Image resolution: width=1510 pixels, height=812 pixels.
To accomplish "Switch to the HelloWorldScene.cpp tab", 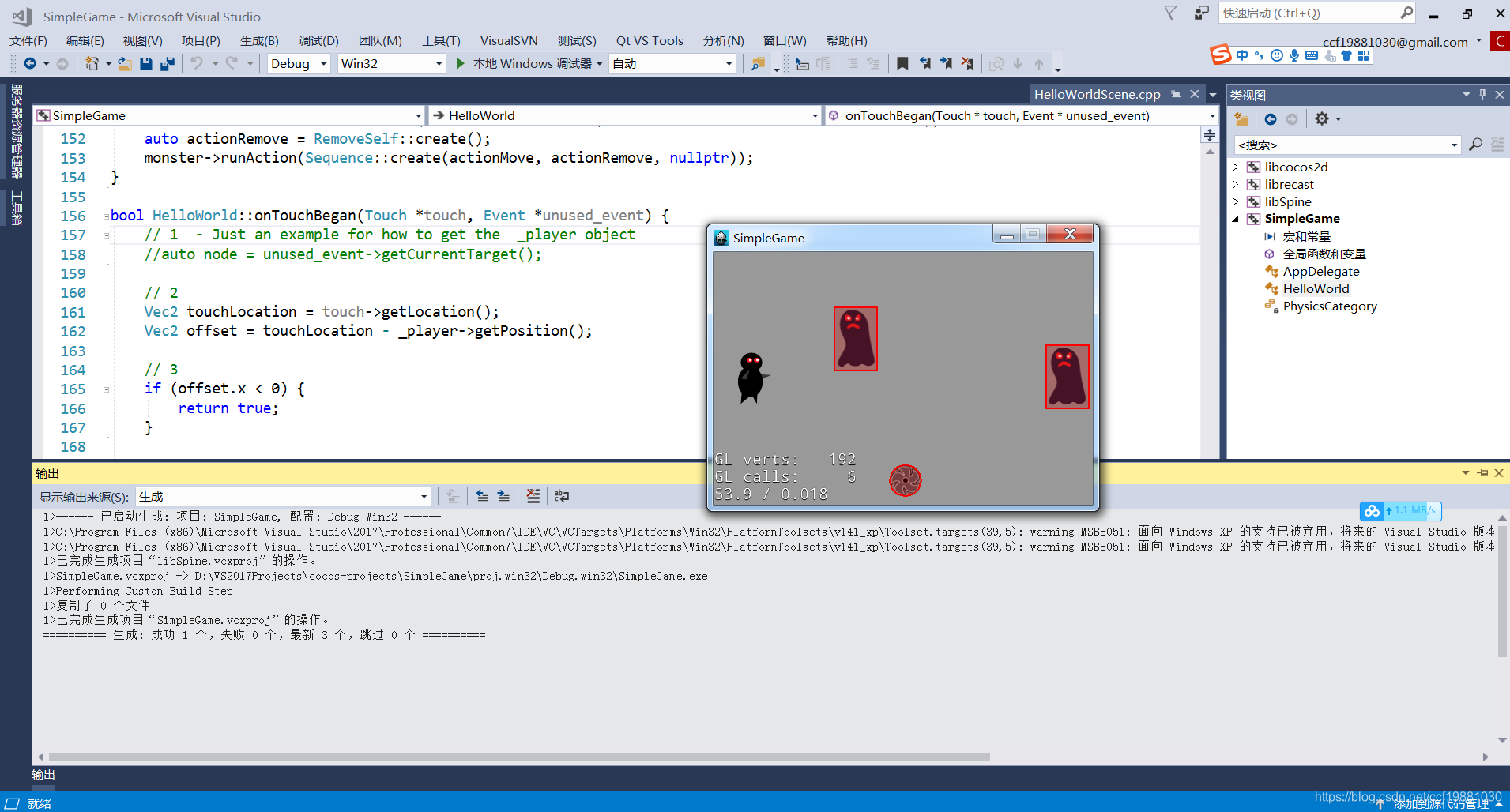I will pyautogui.click(x=1097, y=94).
